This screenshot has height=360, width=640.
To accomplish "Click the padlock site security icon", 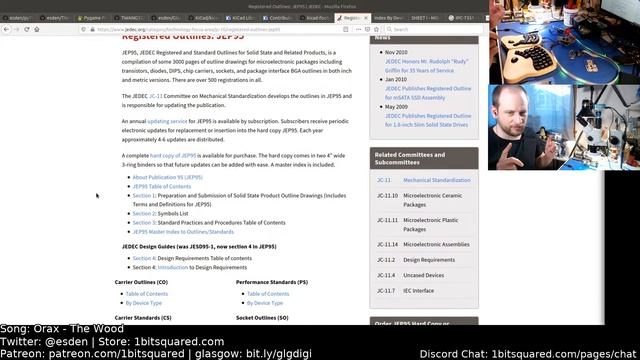I will coord(92,29).
